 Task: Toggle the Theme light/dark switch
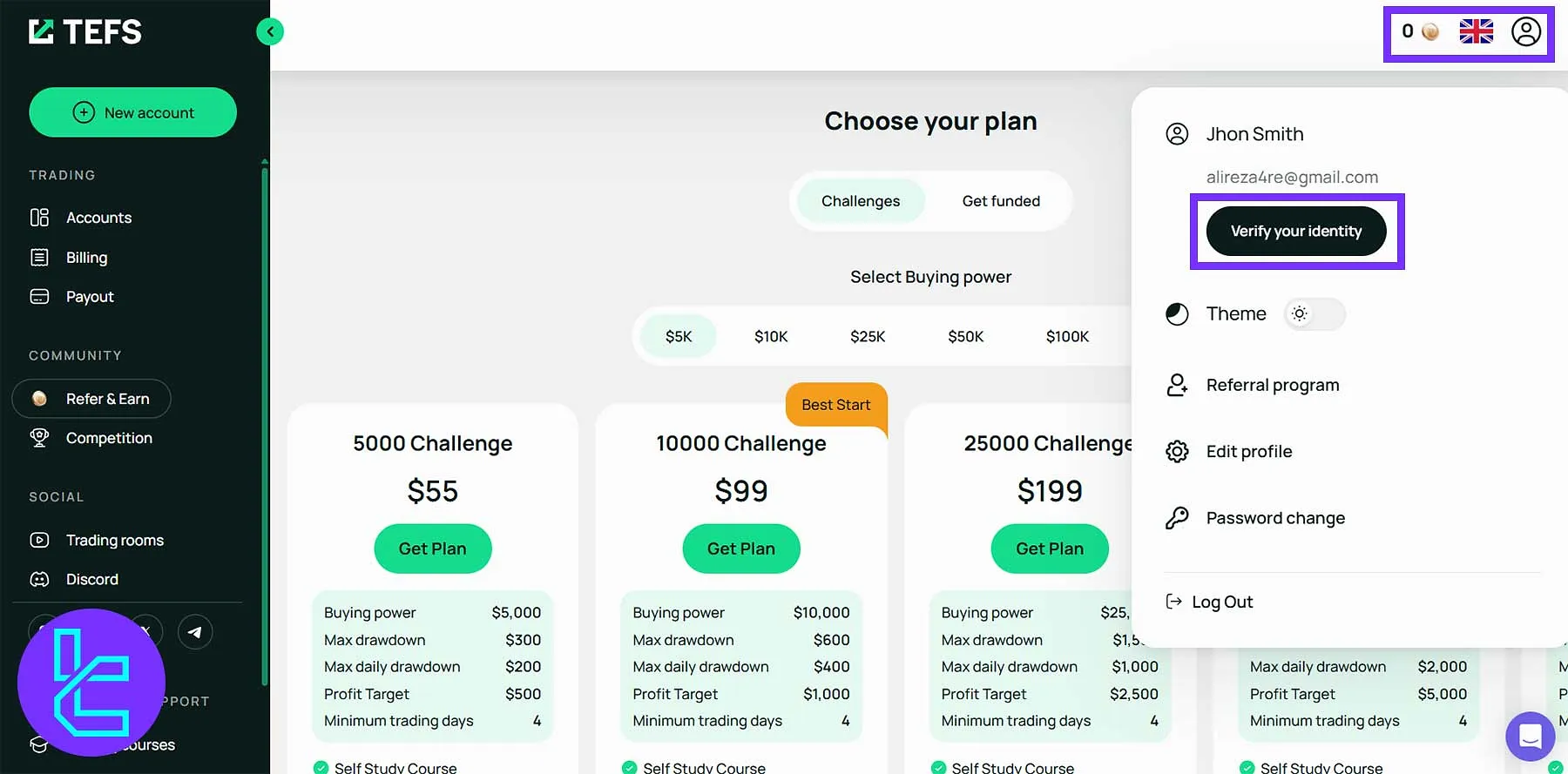(1314, 313)
